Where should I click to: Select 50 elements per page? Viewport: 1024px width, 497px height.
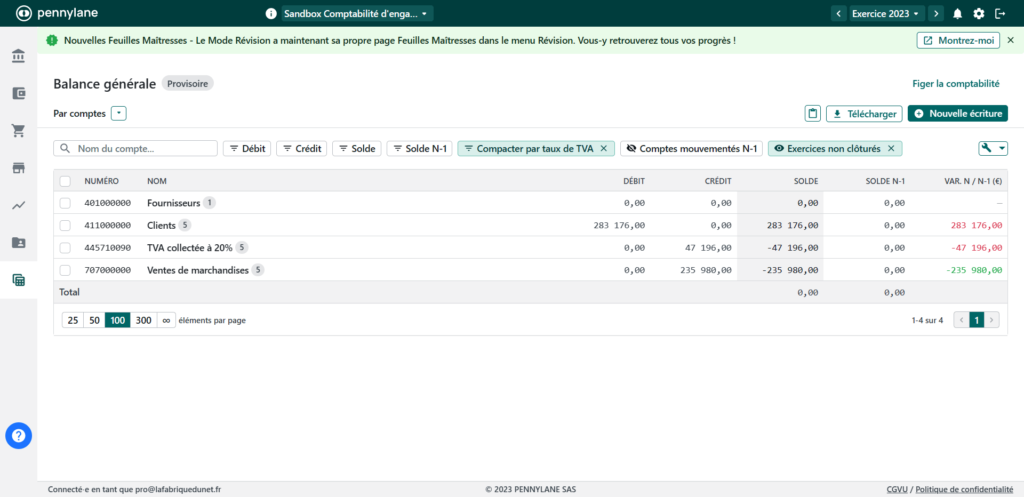coord(94,320)
